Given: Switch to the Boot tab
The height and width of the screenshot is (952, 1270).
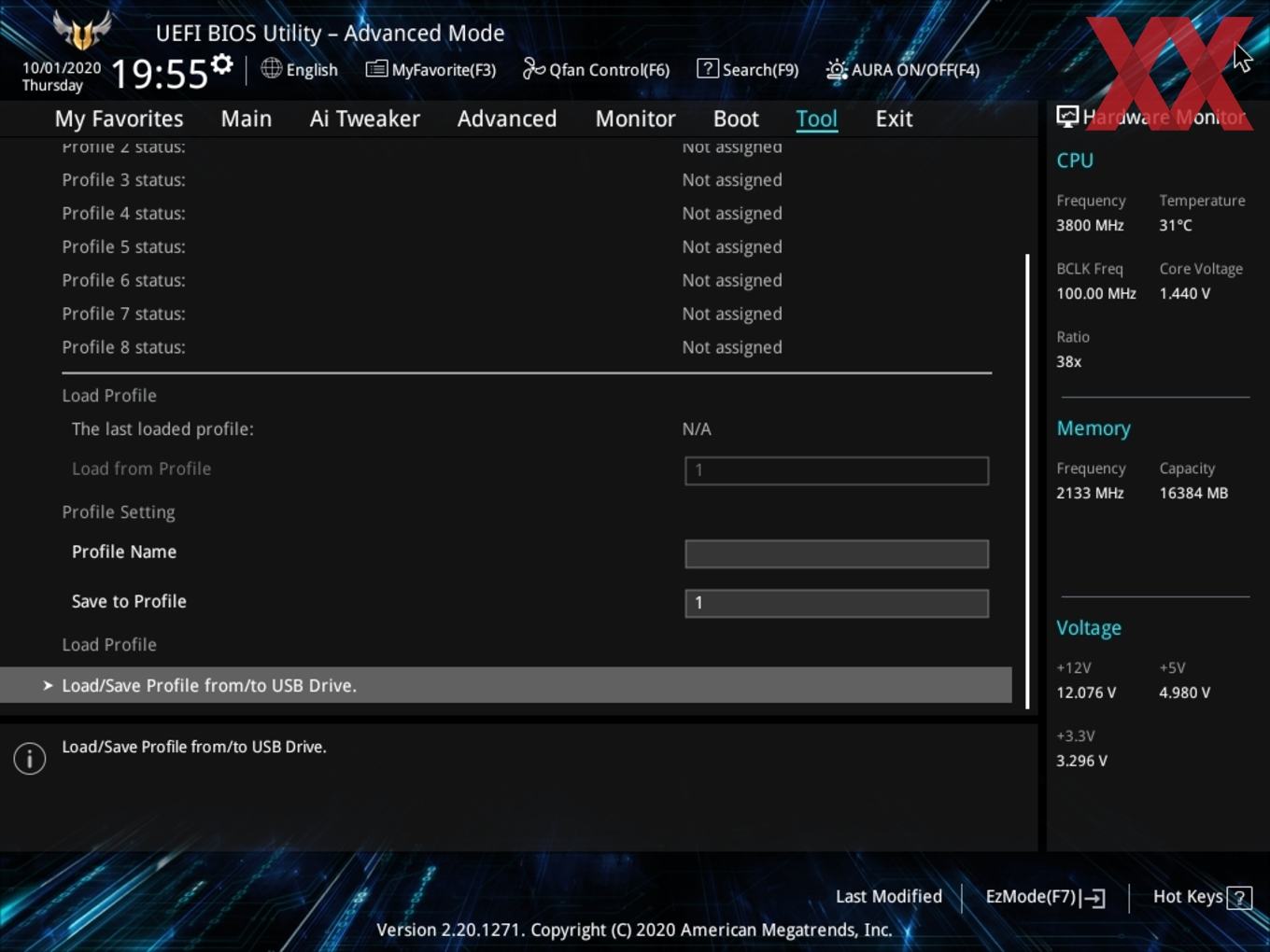Looking at the screenshot, I should (x=736, y=119).
